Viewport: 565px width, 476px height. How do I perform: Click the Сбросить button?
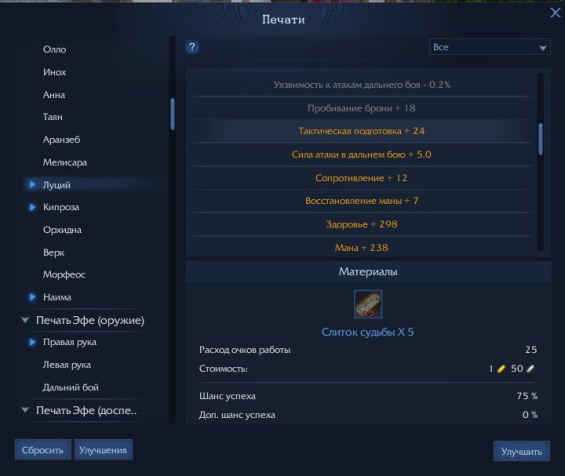tap(43, 450)
